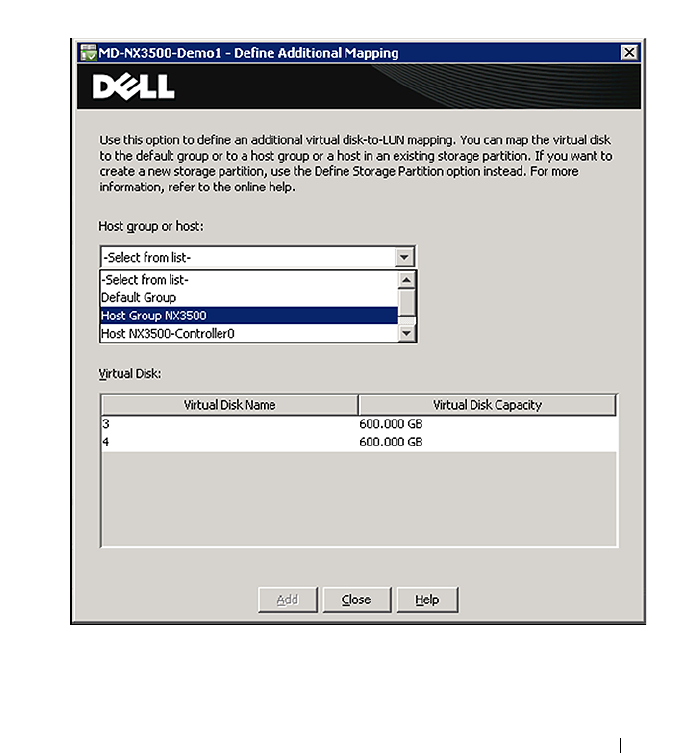Viewport: 679px width, 753px height.
Task: Click the storage manager icon in title bar
Action: pyautogui.click(x=88, y=53)
